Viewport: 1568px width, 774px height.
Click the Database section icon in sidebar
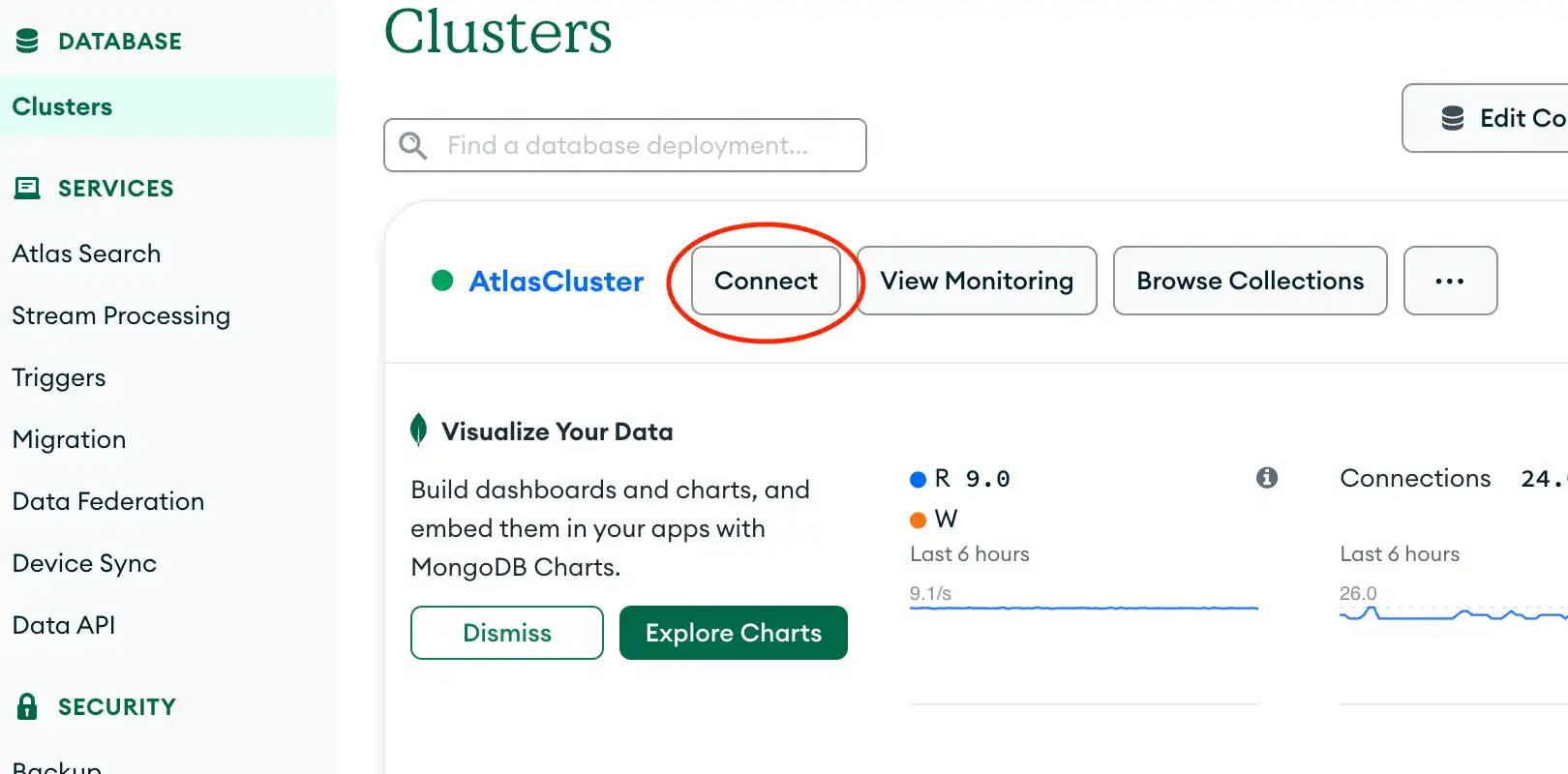click(x=29, y=41)
